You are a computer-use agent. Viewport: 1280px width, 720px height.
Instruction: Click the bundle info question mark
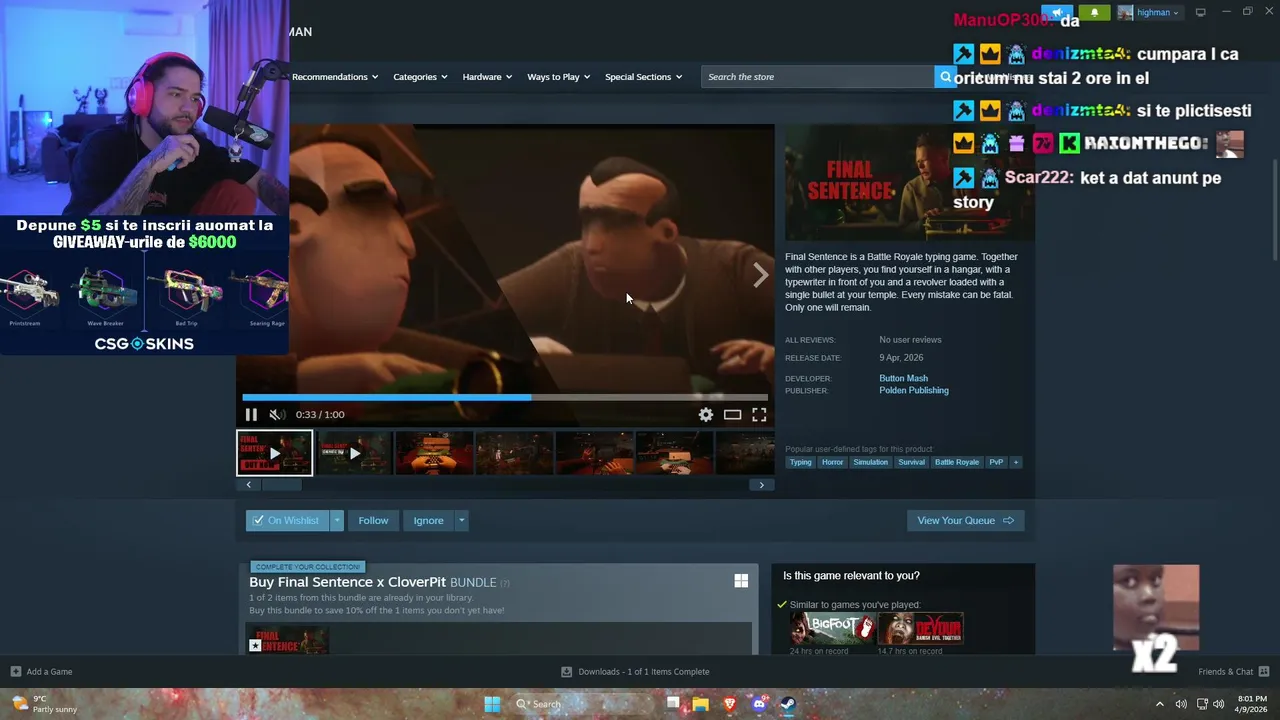tap(505, 583)
